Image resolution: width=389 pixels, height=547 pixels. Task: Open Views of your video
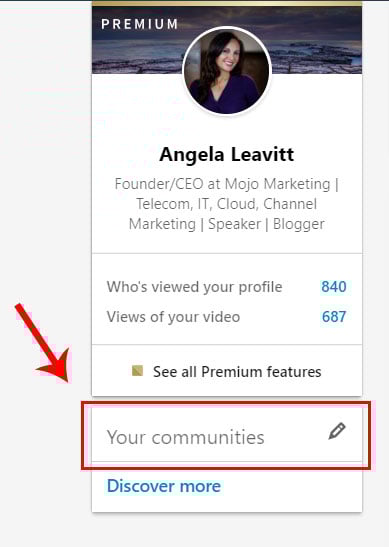point(173,317)
